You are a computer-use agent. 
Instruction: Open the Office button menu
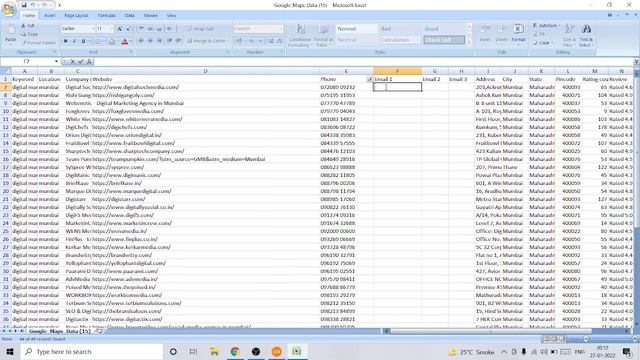(8, 8)
